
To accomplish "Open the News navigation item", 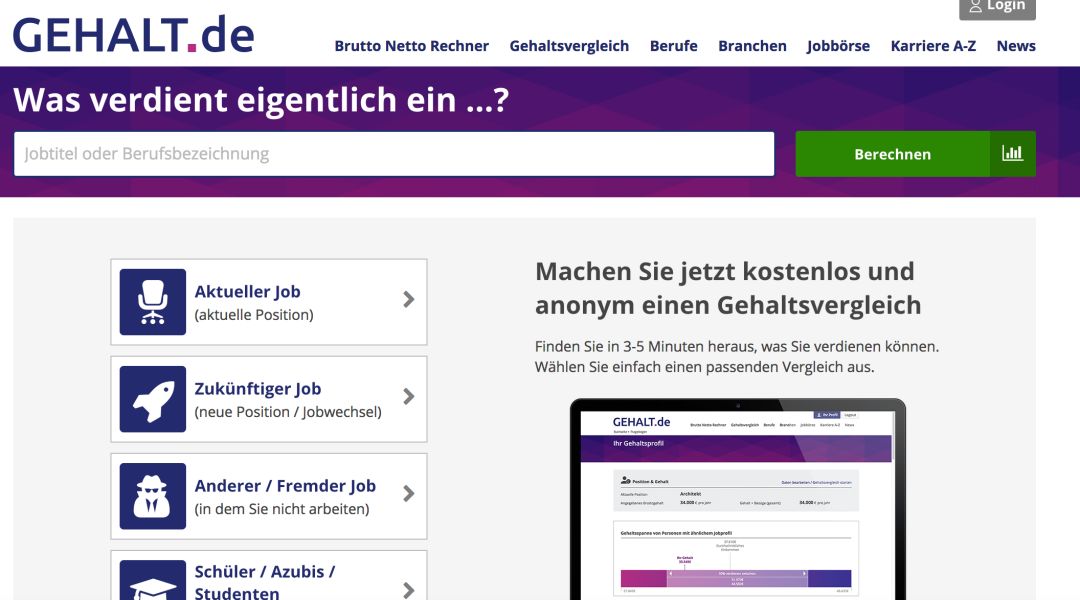I will click(x=1016, y=46).
